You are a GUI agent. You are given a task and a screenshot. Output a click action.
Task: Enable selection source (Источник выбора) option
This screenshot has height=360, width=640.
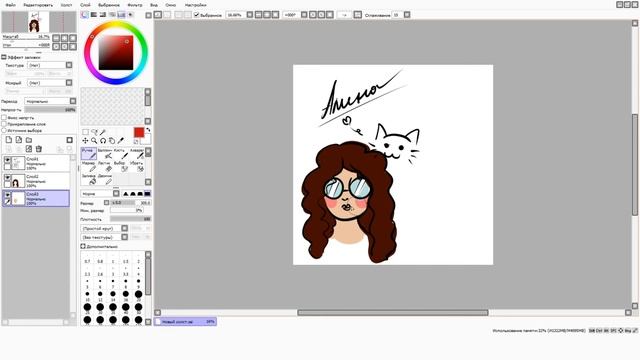tap(4, 130)
